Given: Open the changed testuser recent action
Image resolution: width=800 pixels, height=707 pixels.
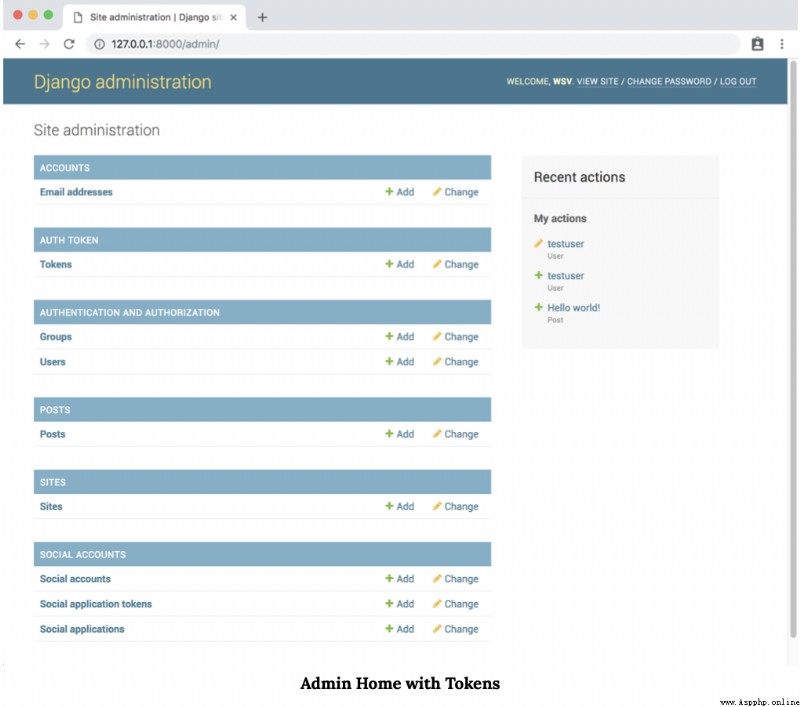Looking at the screenshot, I should click(x=565, y=244).
